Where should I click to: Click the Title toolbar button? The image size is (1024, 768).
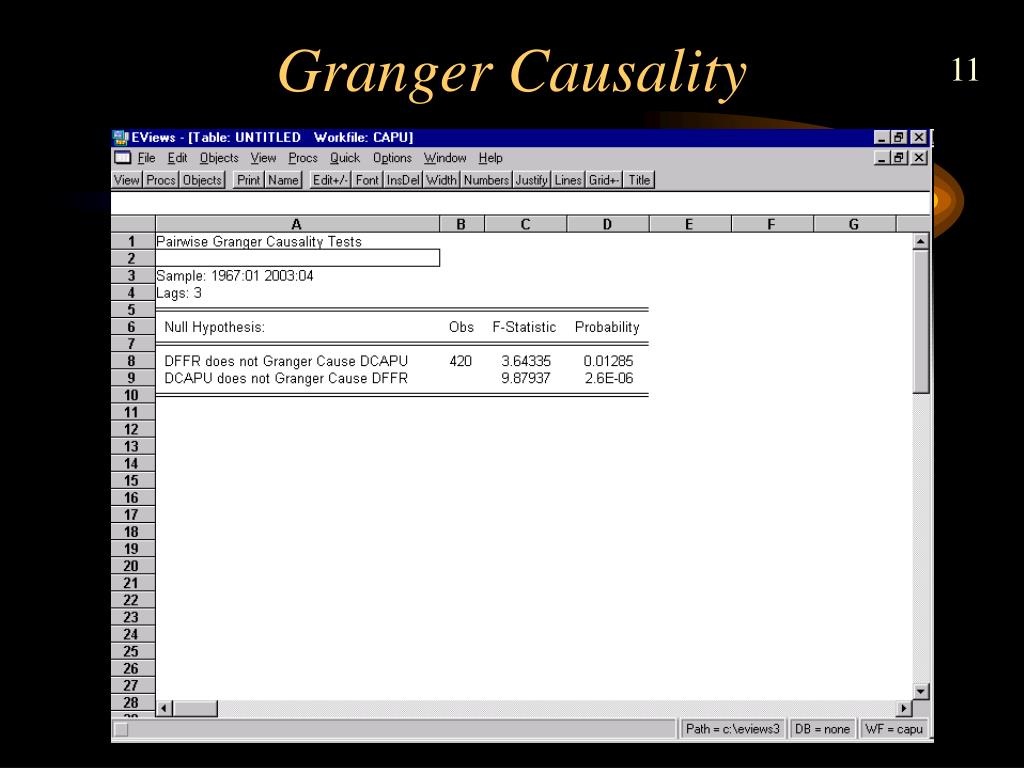click(x=639, y=180)
